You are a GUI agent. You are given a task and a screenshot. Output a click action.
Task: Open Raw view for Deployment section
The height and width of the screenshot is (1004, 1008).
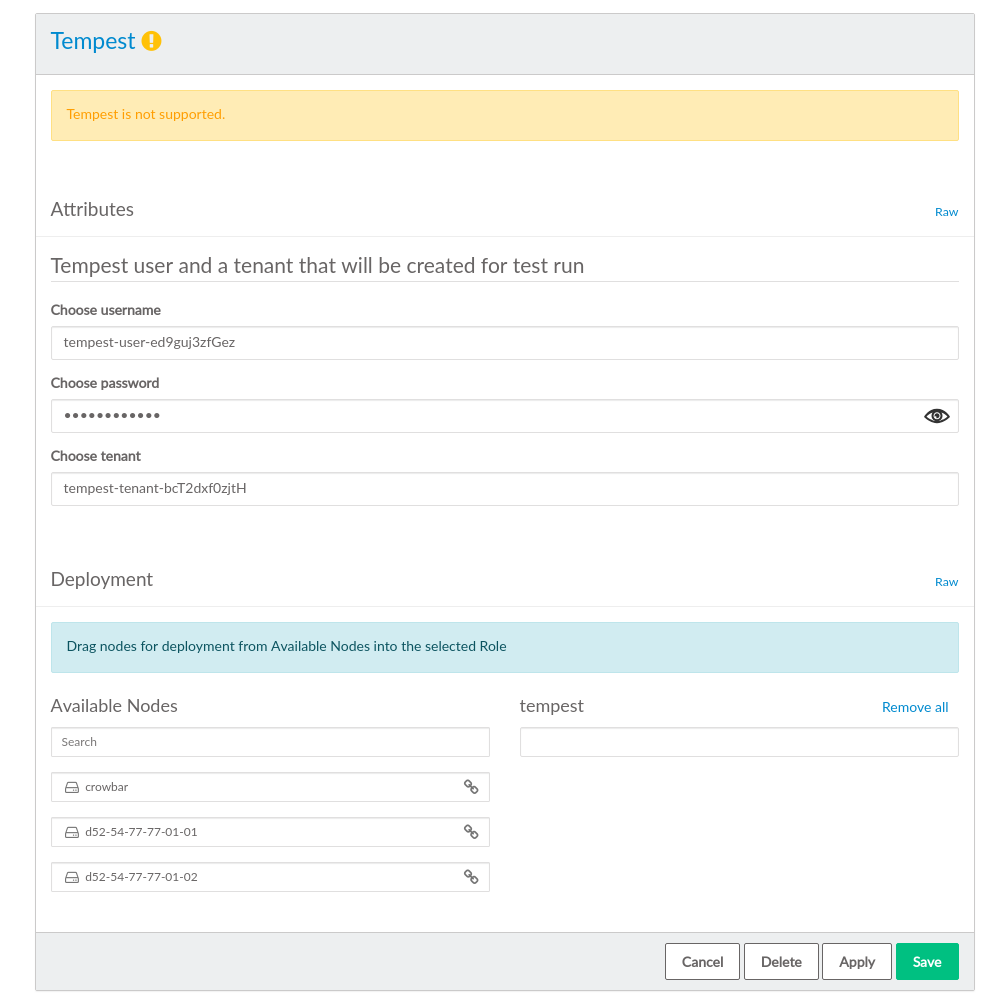946,582
